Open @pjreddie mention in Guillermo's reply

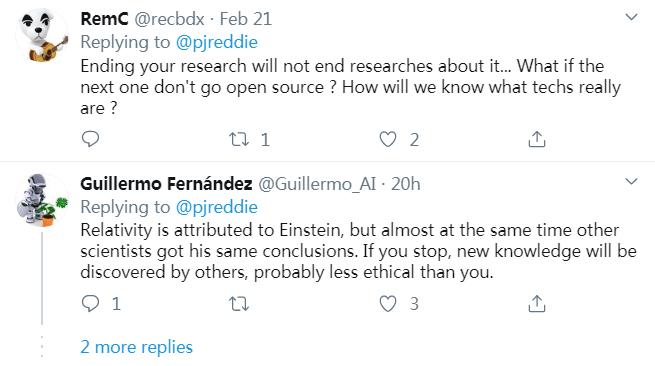tap(217, 207)
